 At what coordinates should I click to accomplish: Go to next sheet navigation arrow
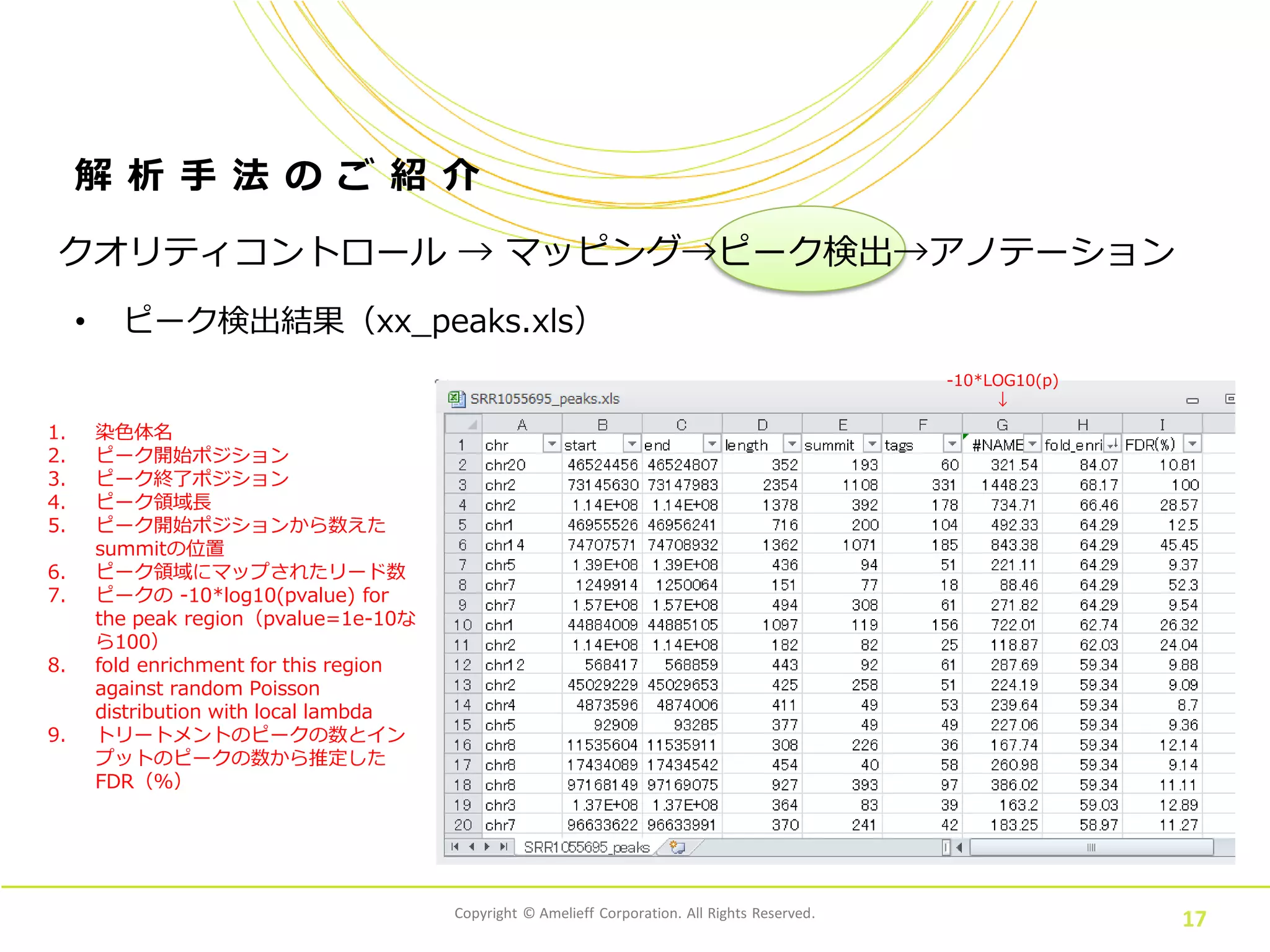(x=487, y=847)
